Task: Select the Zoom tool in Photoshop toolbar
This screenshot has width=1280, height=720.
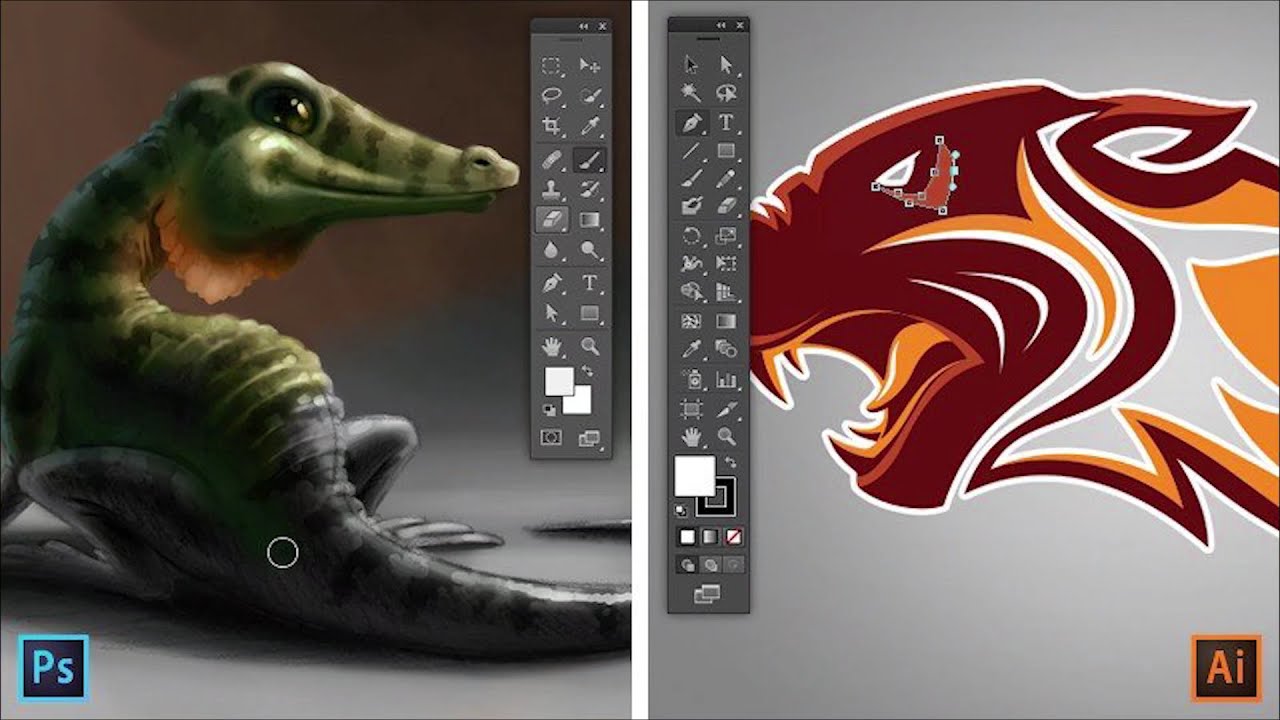Action: [590, 346]
